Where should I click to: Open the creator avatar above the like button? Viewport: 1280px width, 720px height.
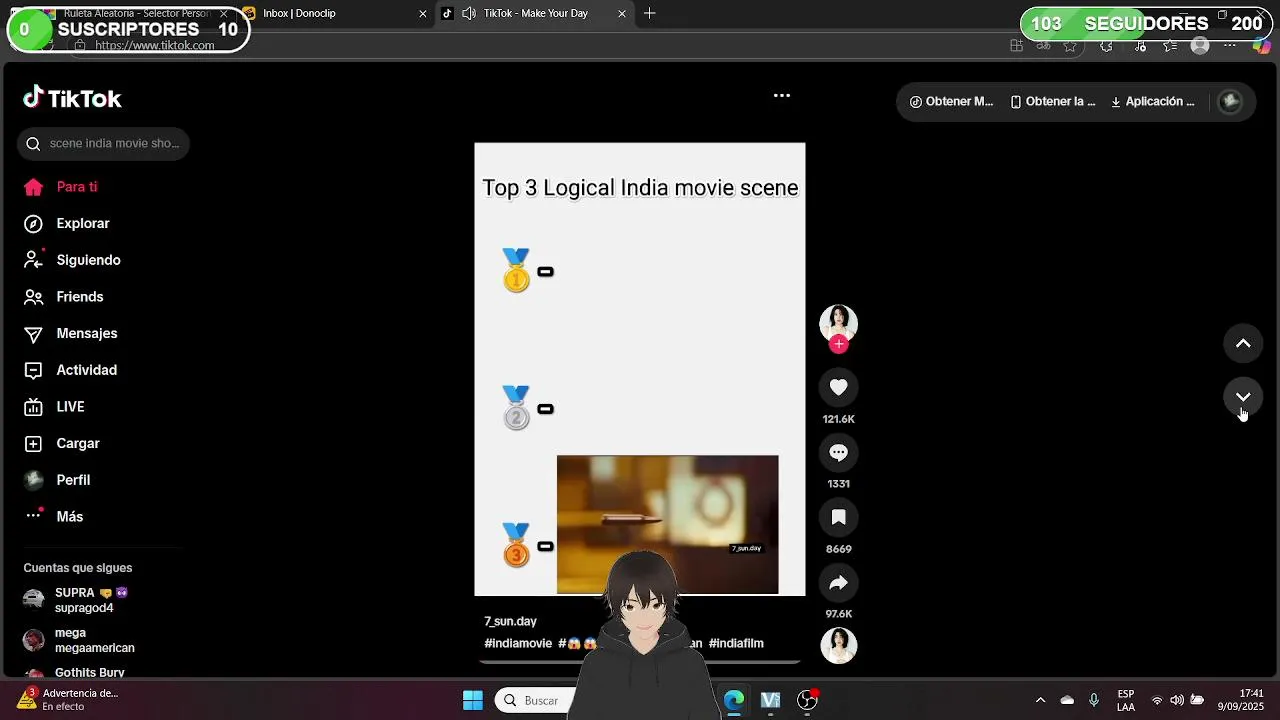(838, 323)
